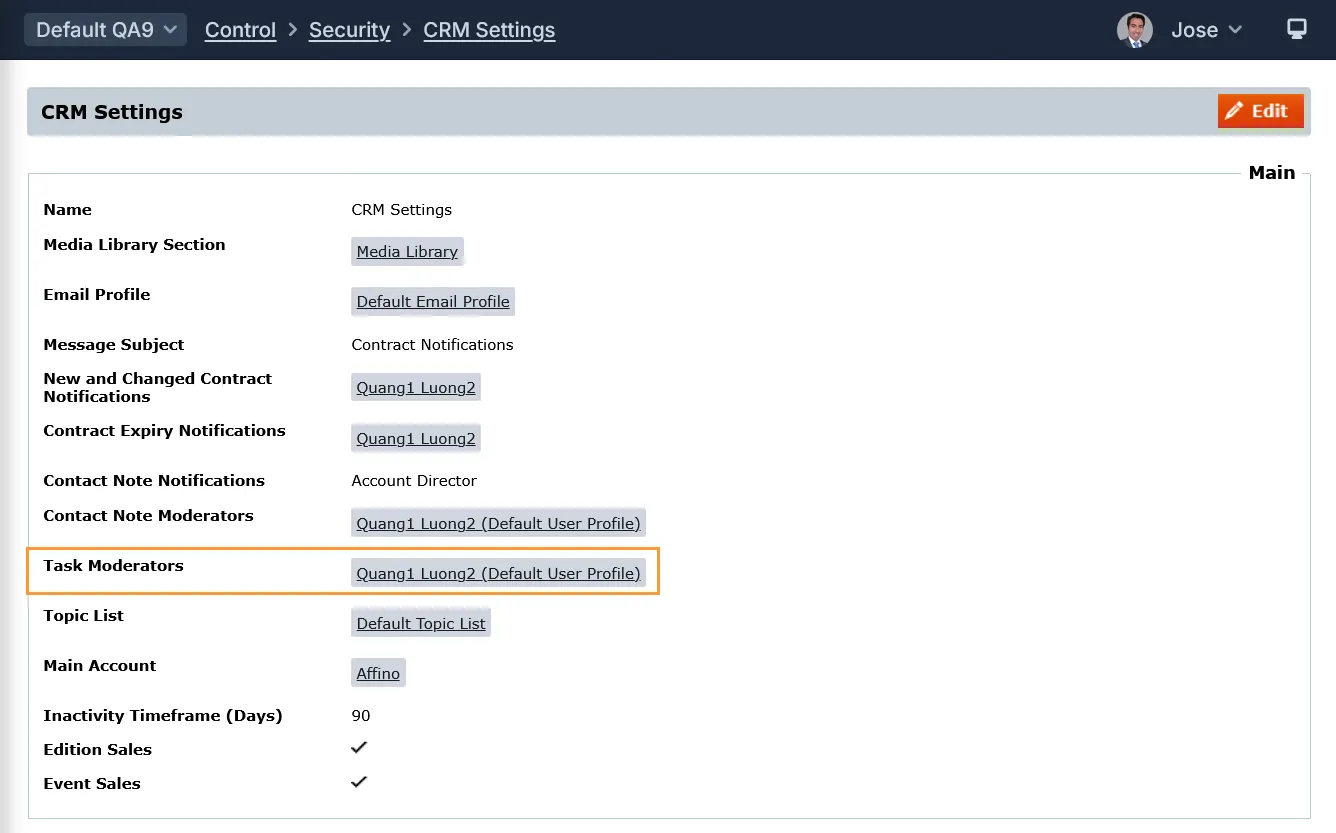Open the Default Topic List link
Screen dimensions: 1336x833
[x=421, y=624]
